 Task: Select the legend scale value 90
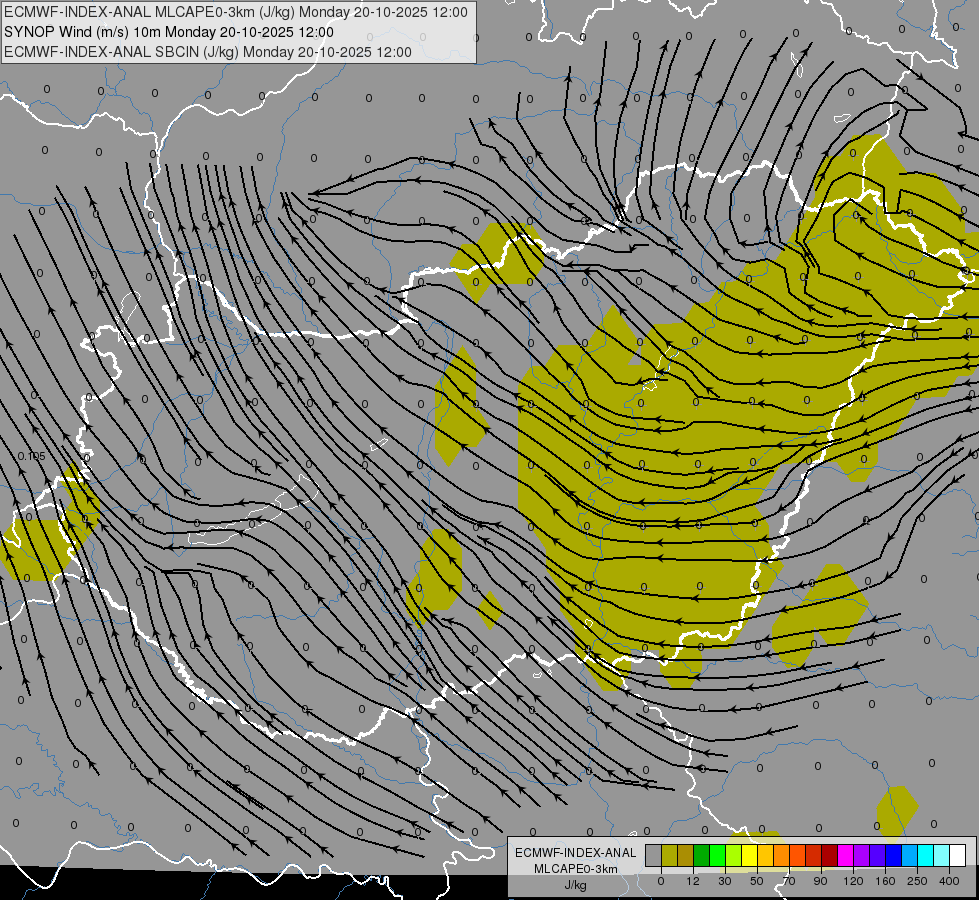coord(820,881)
